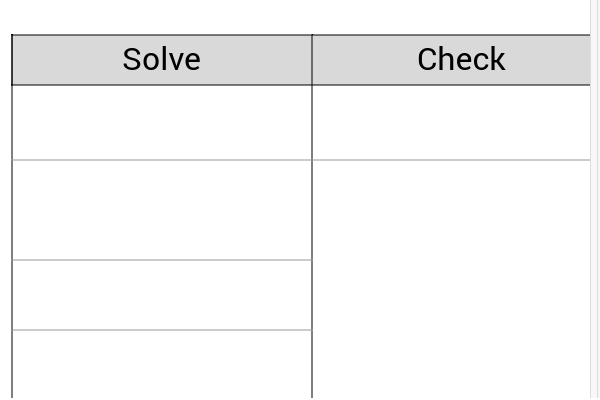The image size is (600, 400).
Task: Place cursor in bottom Solve cell
Action: [162, 364]
